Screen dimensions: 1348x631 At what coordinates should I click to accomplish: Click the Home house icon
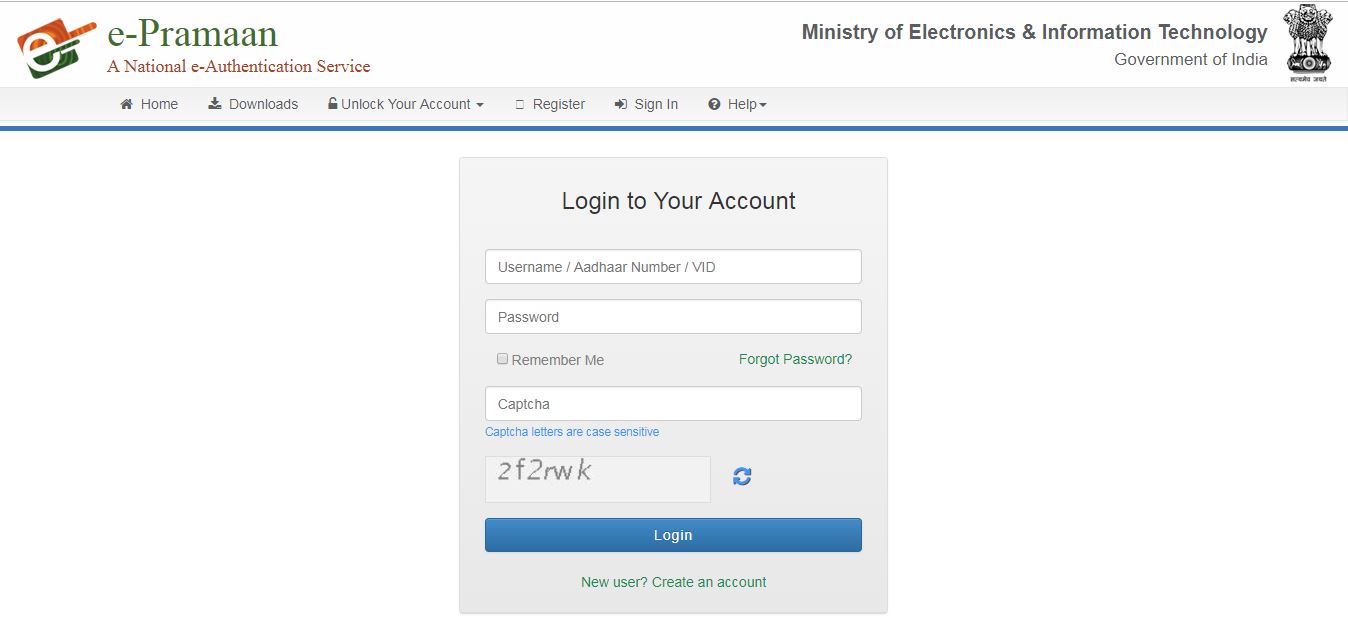(127, 104)
